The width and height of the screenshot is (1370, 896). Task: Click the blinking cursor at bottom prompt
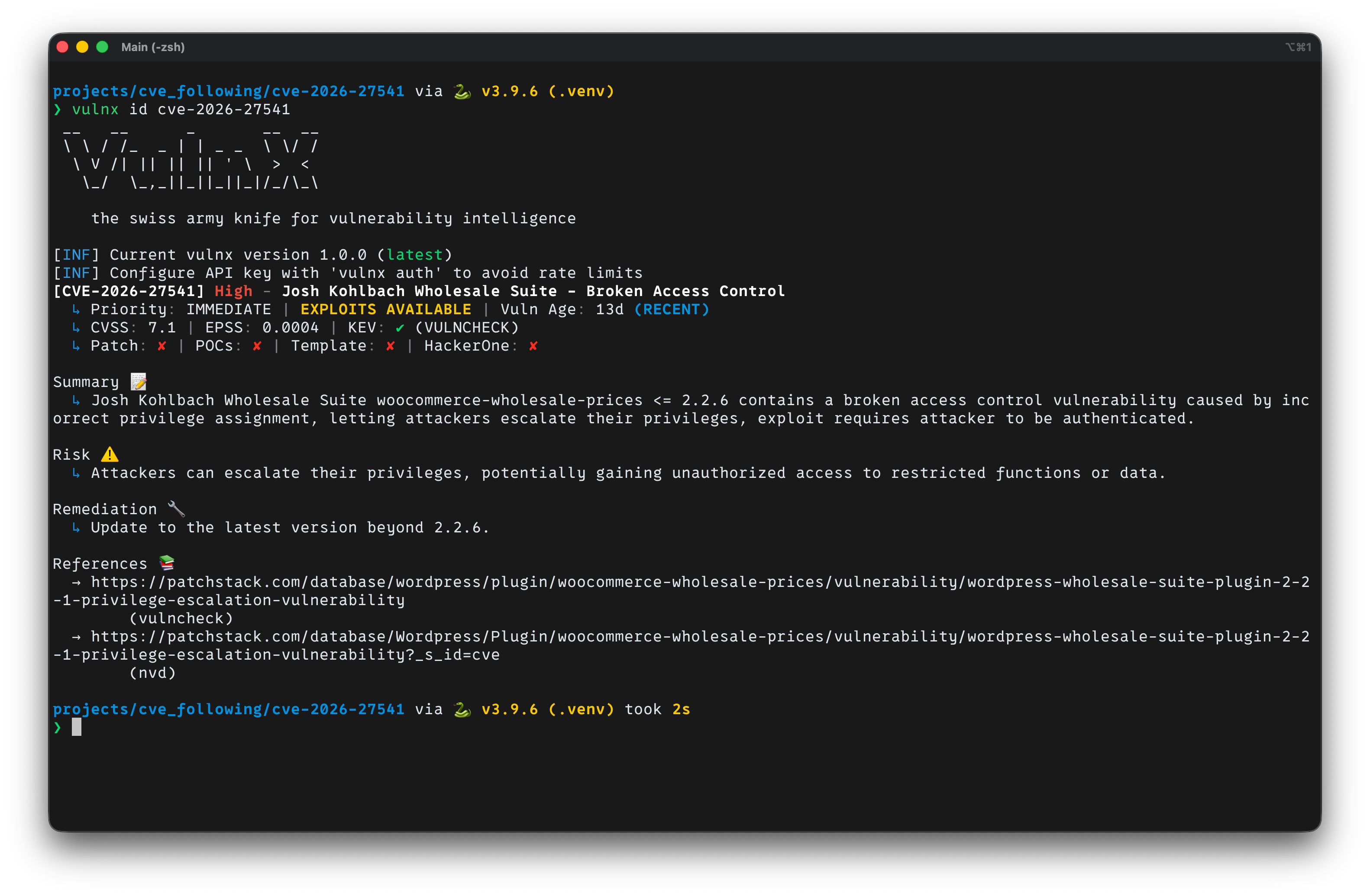(x=77, y=727)
